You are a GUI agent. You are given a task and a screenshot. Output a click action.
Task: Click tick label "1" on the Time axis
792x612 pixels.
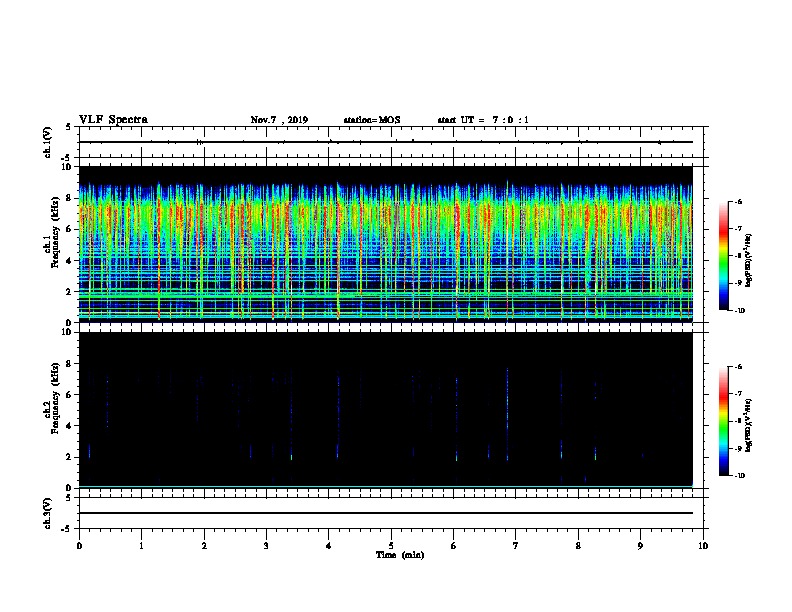141,545
